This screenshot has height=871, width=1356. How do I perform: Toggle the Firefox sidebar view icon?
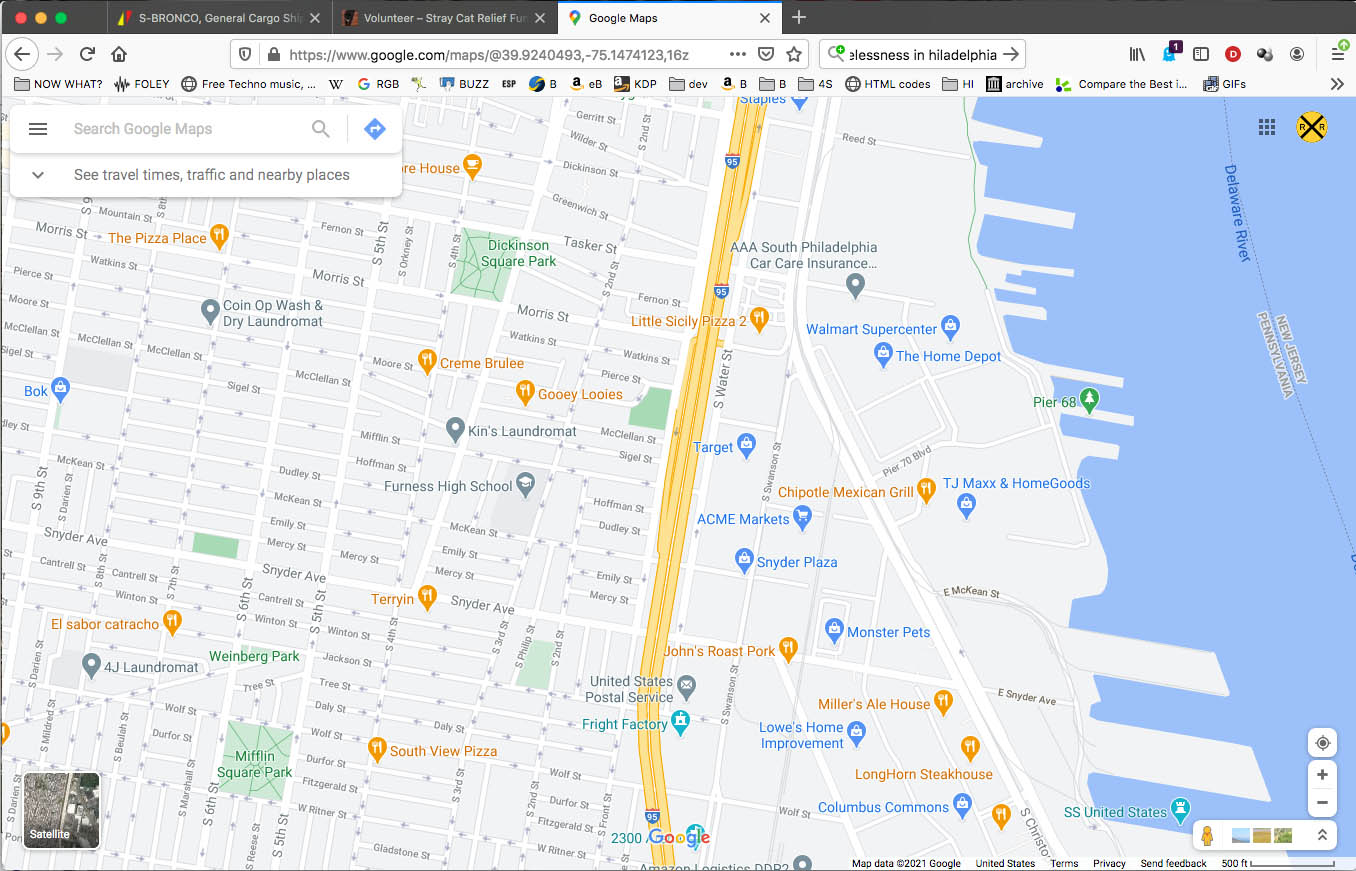(x=1201, y=55)
